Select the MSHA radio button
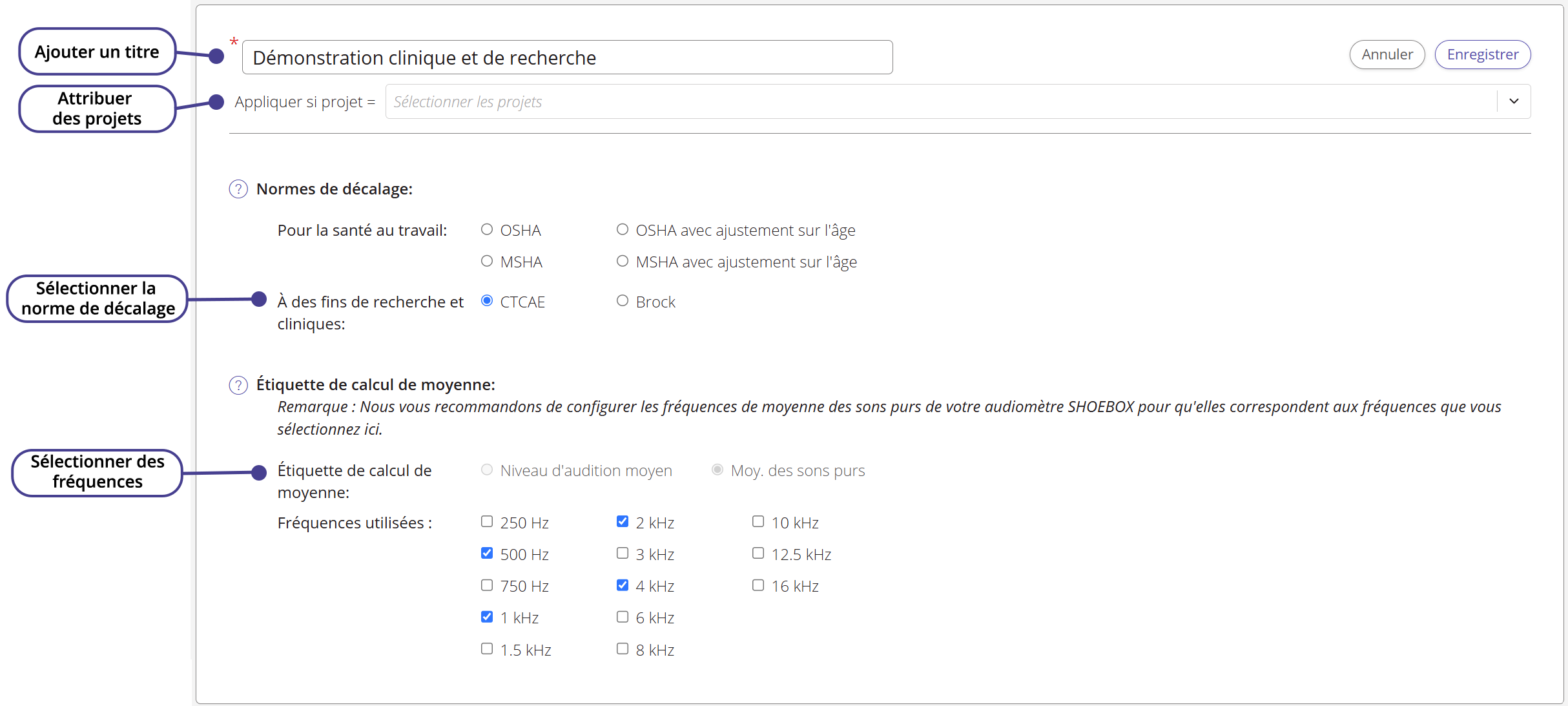Image resolution: width=1568 pixels, height=706 pixels. pyautogui.click(x=487, y=261)
